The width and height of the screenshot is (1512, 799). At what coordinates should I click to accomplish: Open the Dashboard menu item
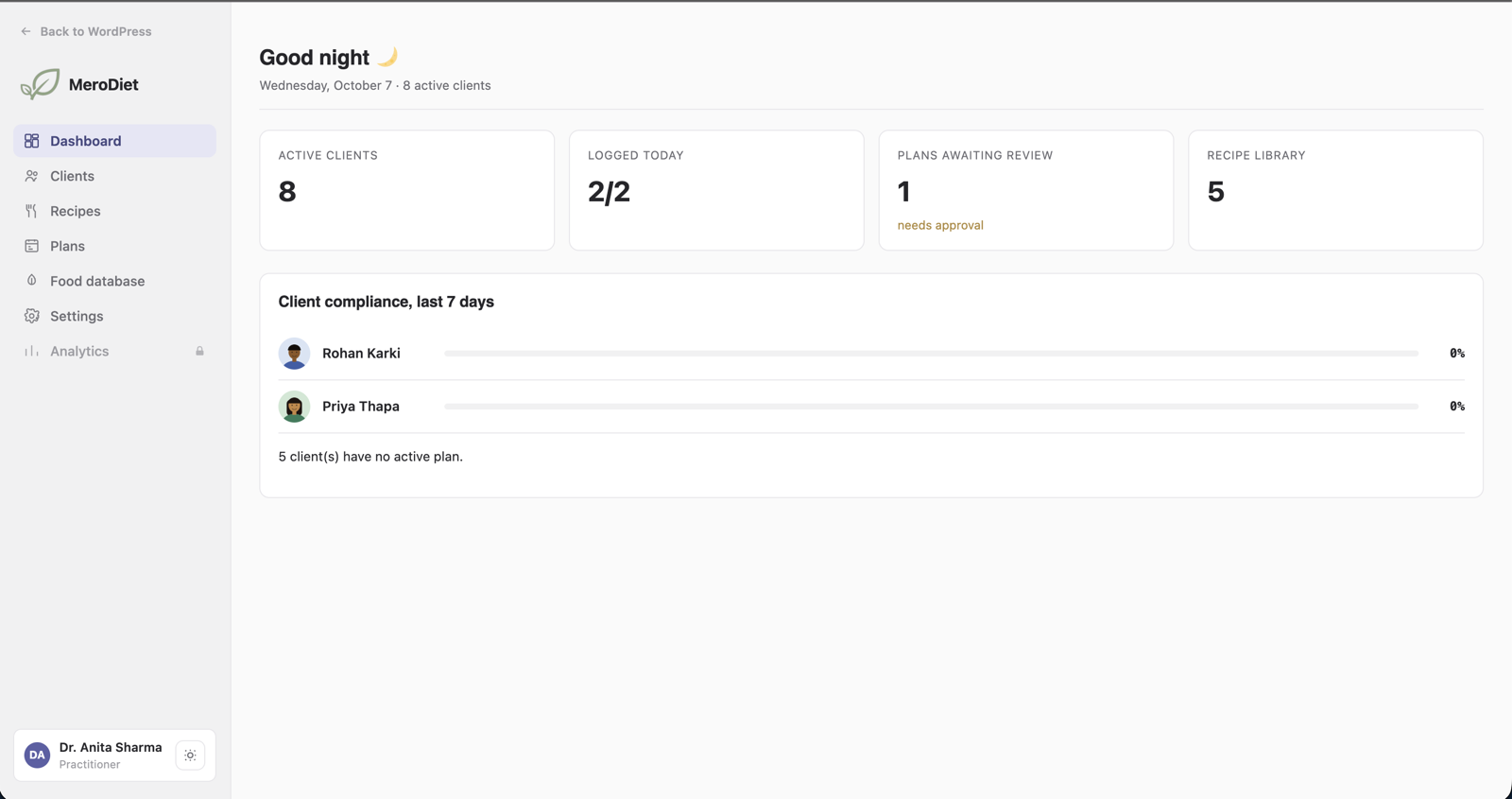click(x=114, y=141)
